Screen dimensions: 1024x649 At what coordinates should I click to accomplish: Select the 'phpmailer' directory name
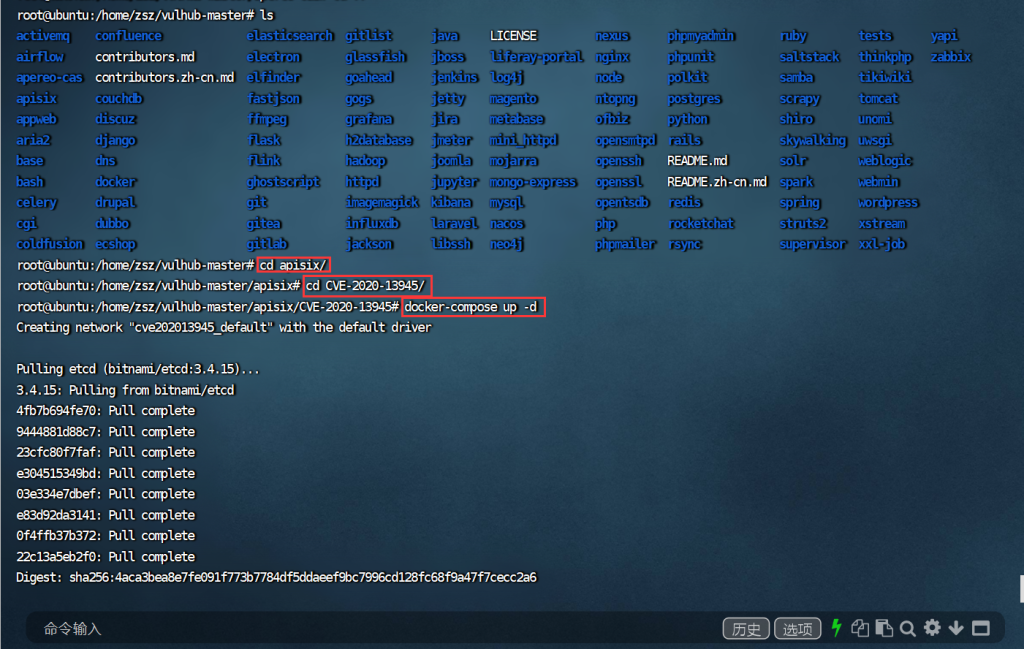625,244
